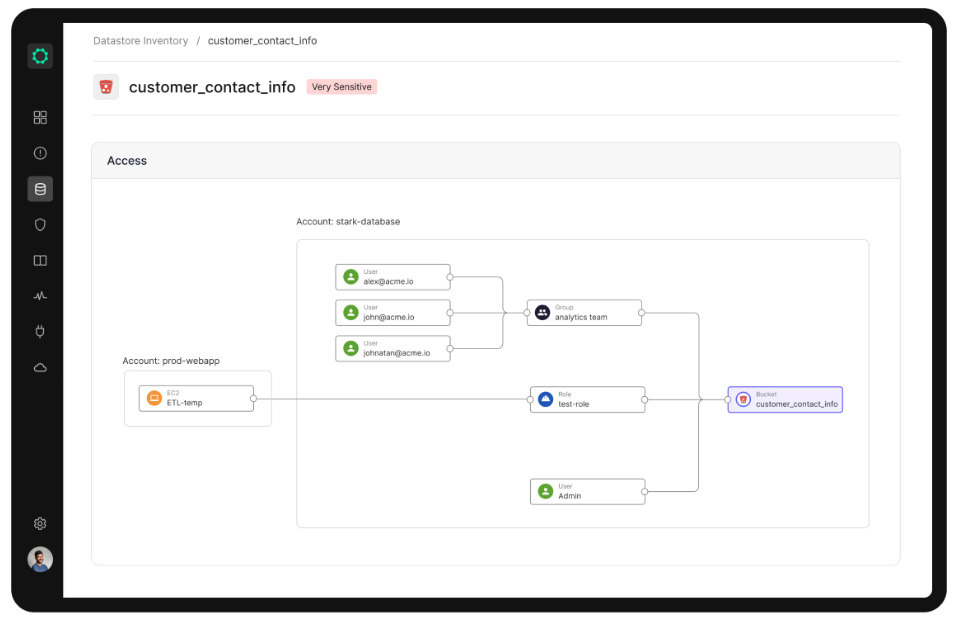Screen dimensions: 960x622
Task: Open the Integrations plug icon in sidebar
Action: (40, 331)
